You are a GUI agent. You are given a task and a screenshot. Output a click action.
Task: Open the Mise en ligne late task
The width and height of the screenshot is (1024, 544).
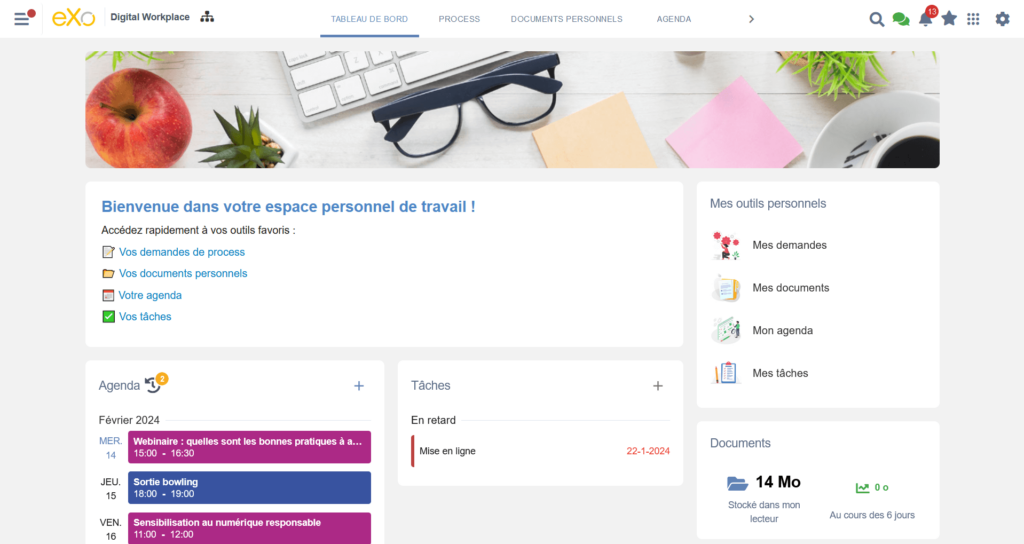click(x=540, y=451)
